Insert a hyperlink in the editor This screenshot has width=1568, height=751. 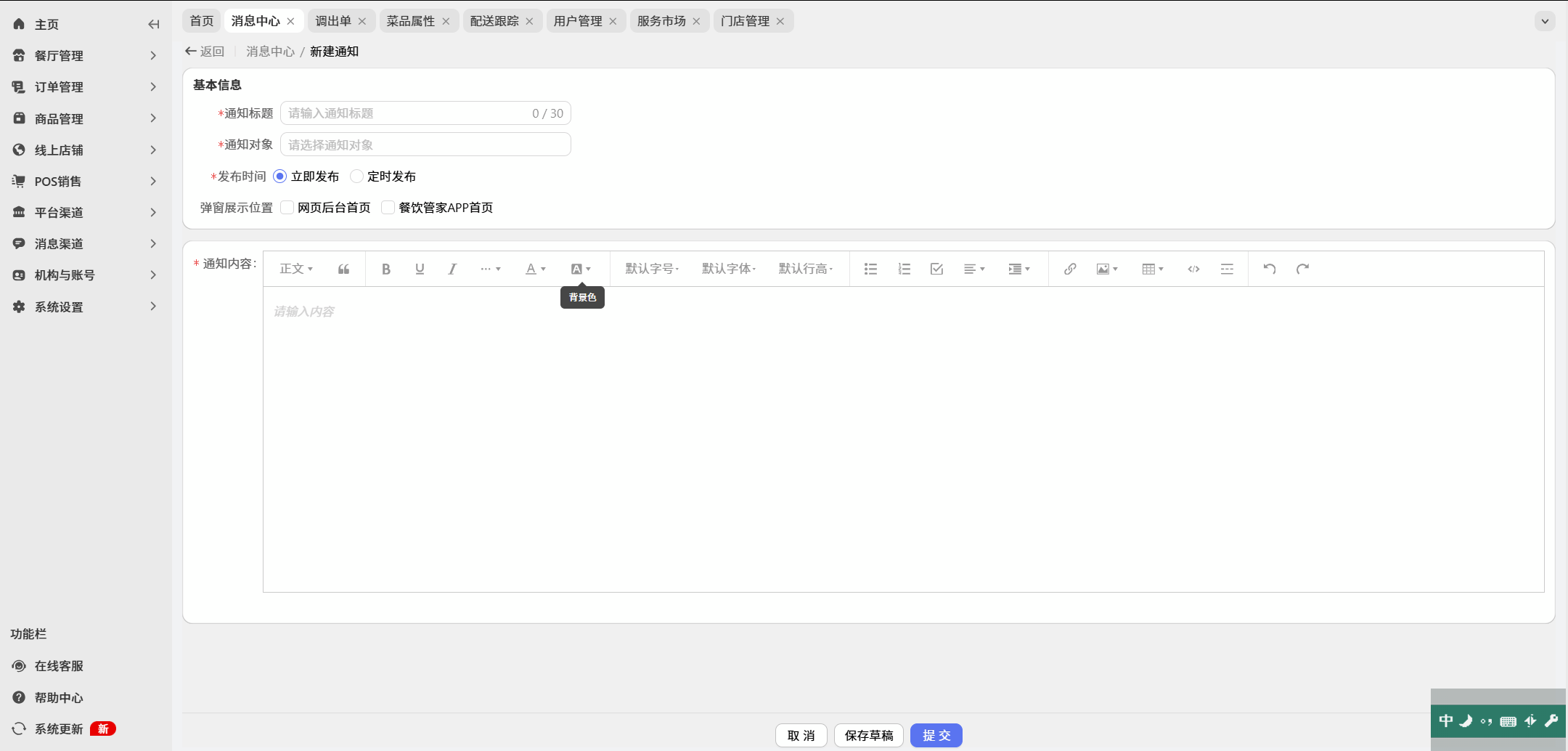click(1070, 269)
